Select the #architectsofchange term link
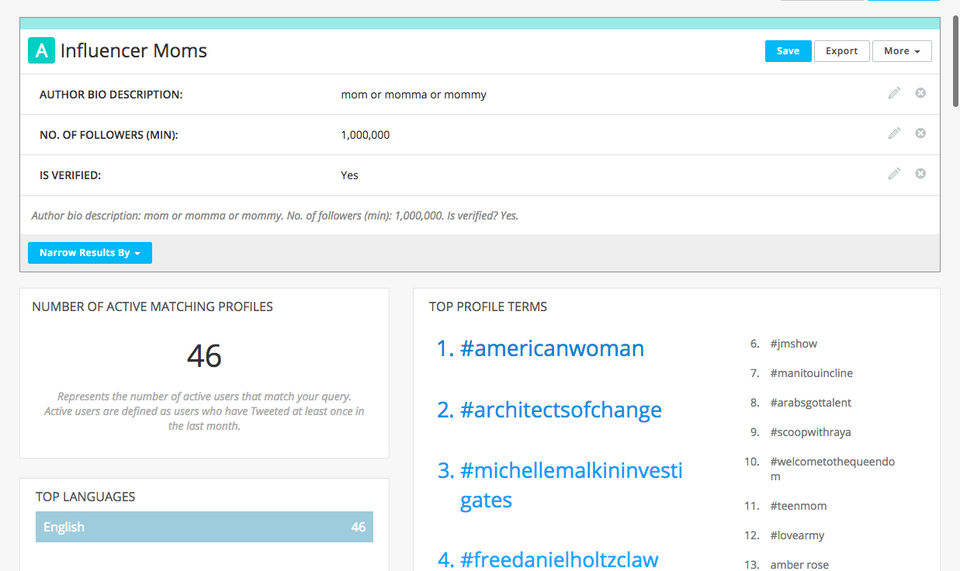 coord(560,410)
